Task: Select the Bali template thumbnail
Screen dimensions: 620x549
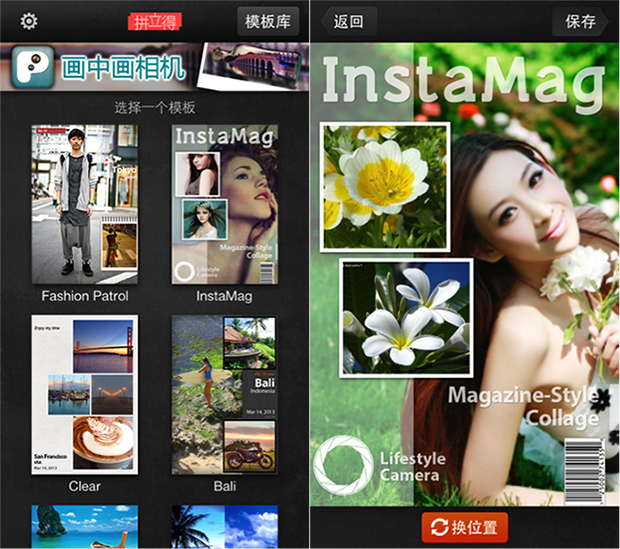Action: [225, 395]
